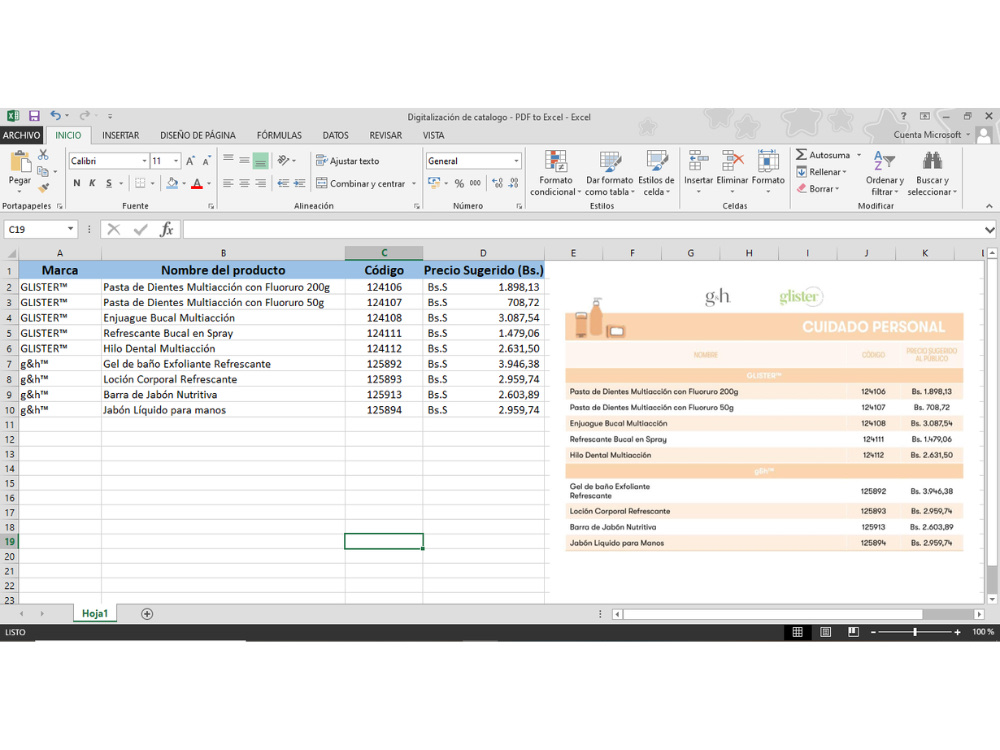Click the align right icon

[260, 184]
